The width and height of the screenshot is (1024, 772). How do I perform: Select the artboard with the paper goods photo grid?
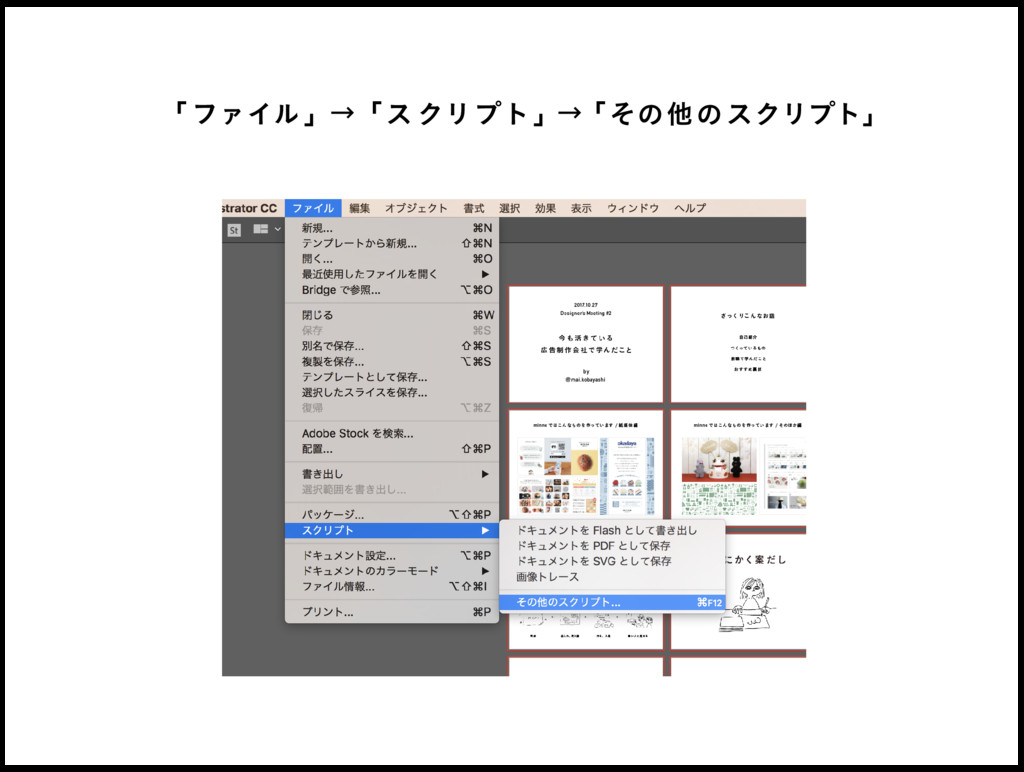pyautogui.click(x=586, y=465)
